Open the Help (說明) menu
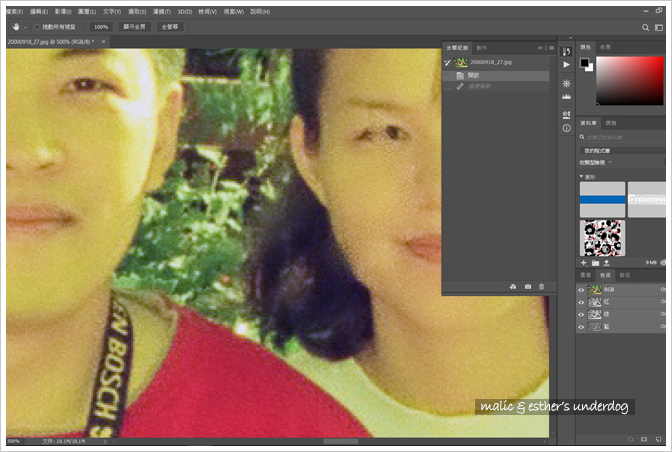672x452 pixels. pos(260,12)
